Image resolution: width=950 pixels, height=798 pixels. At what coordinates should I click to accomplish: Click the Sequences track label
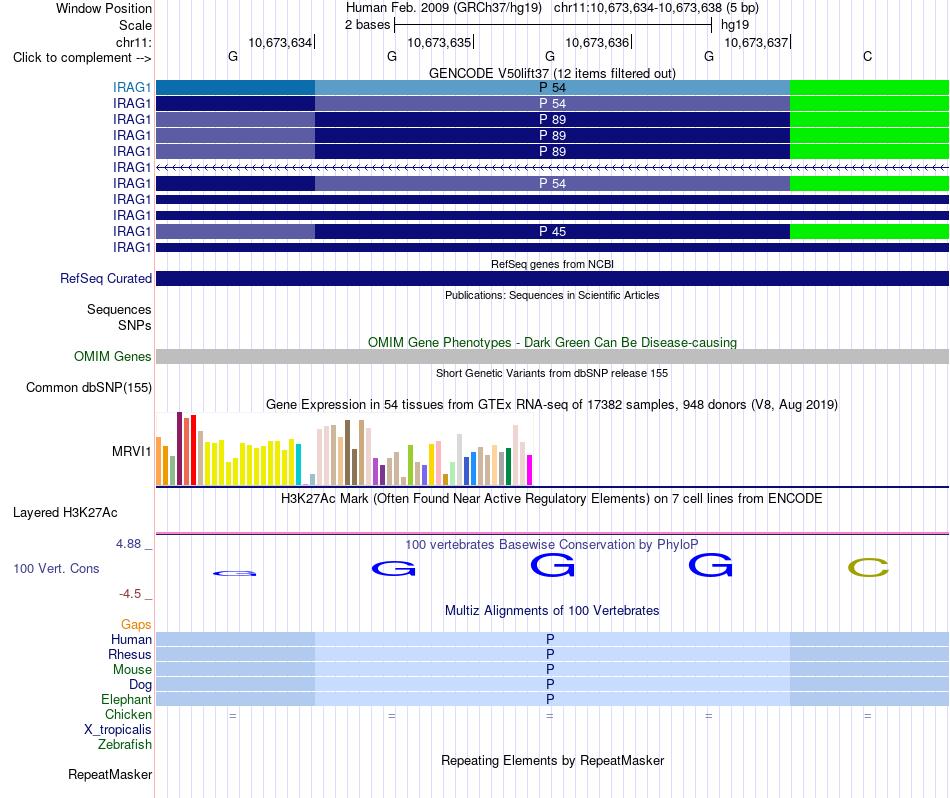tap(119, 310)
